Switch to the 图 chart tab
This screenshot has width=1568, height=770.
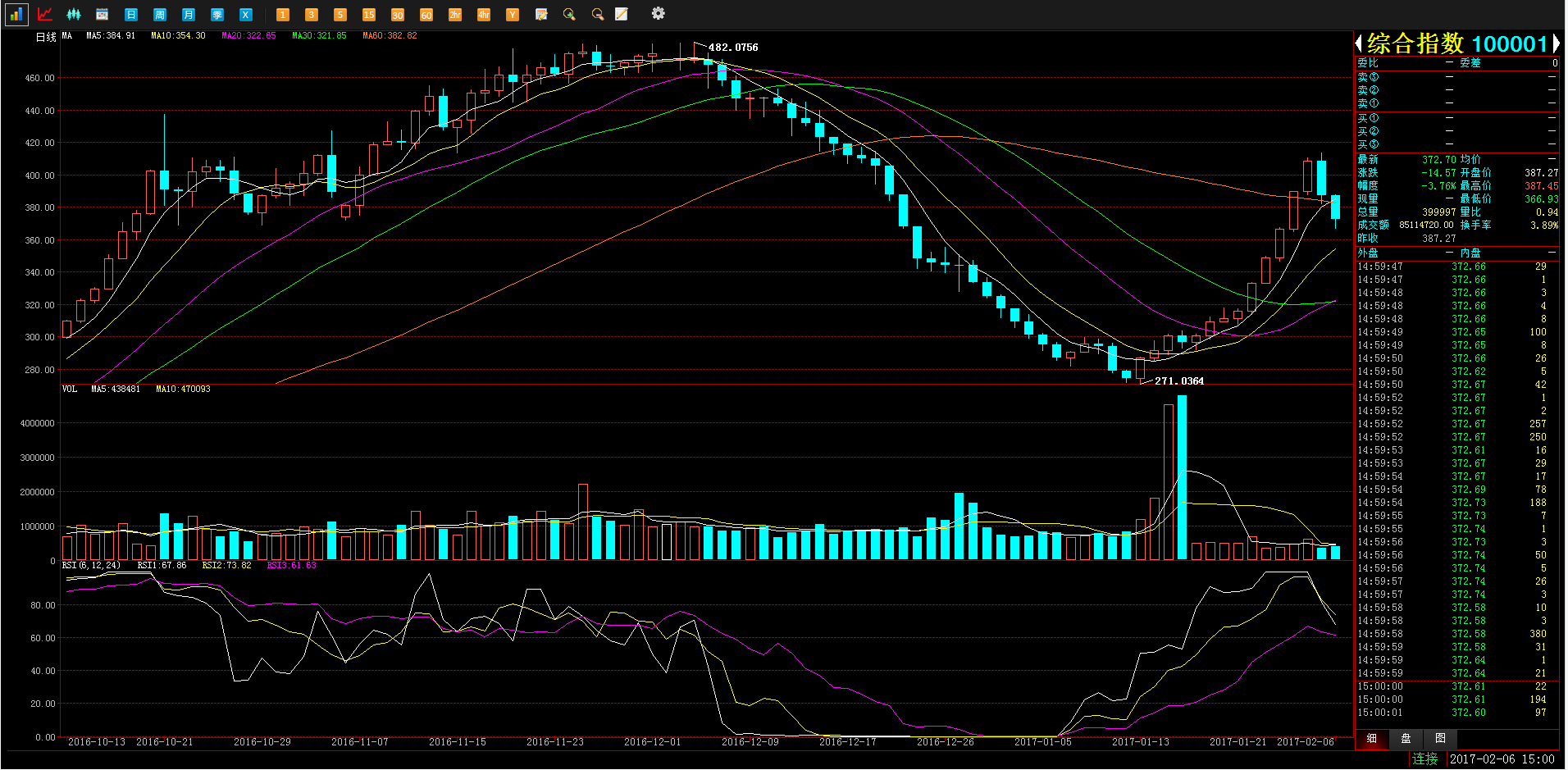1440,738
